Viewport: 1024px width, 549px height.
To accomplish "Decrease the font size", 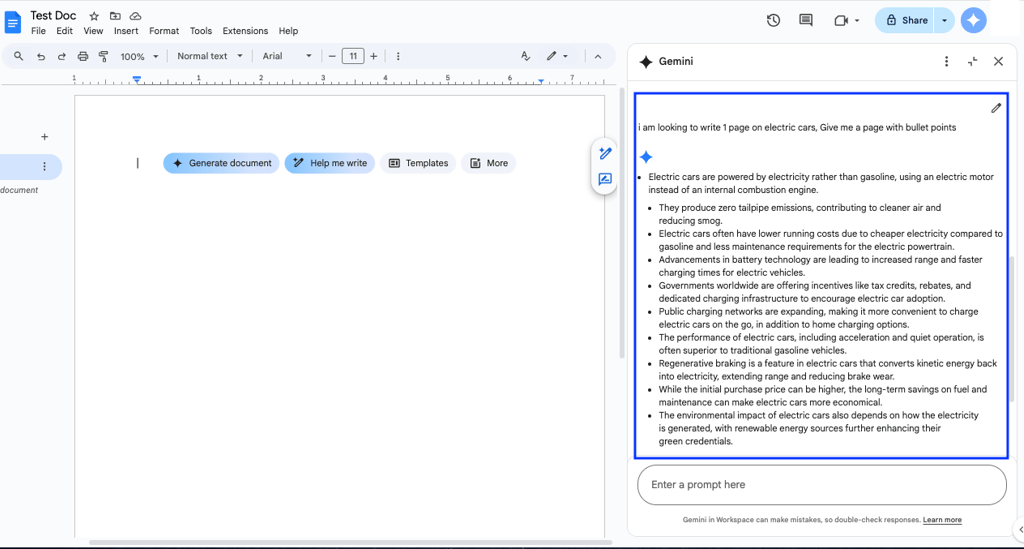I will [332, 56].
